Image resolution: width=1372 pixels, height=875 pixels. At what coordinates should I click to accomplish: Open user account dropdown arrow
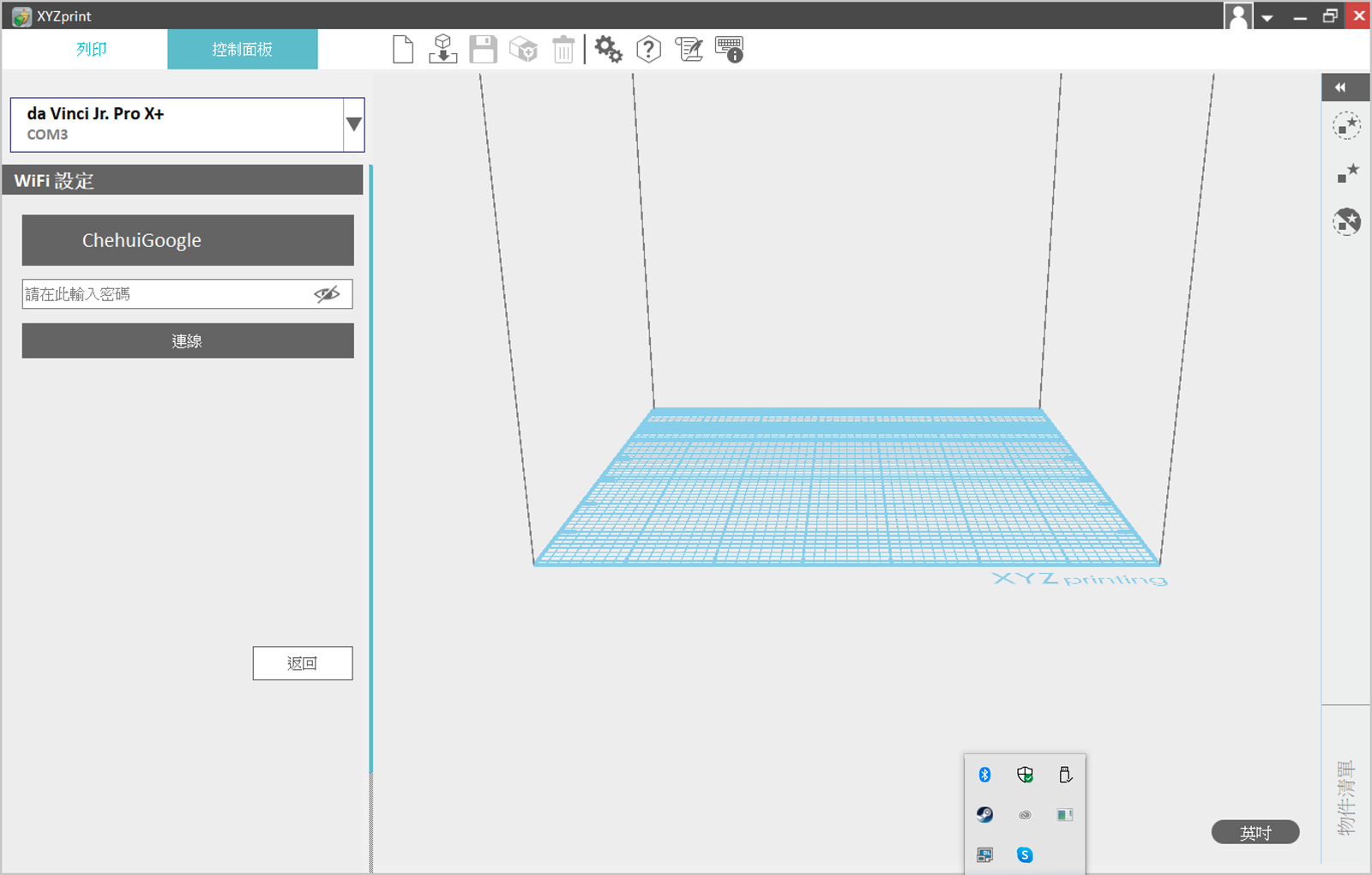click(1267, 17)
